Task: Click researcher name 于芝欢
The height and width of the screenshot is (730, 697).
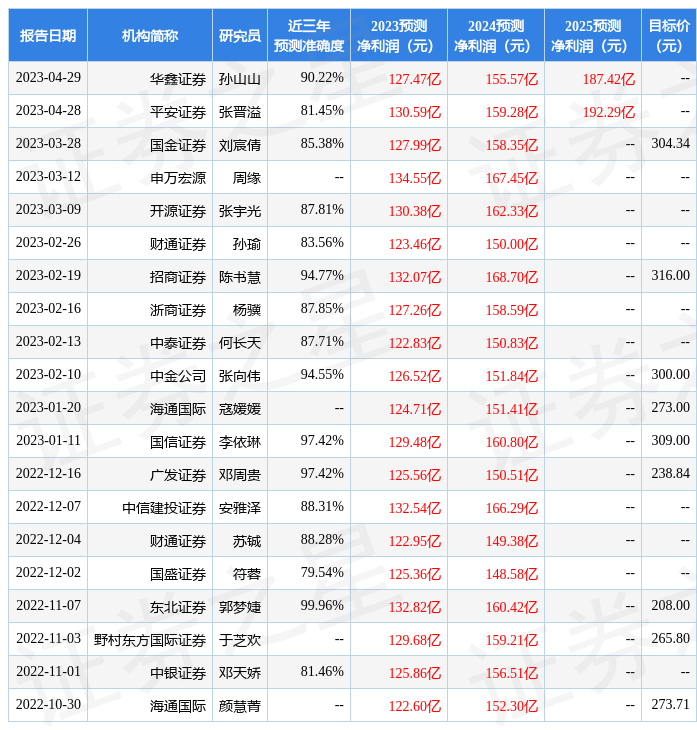Action: tap(240, 641)
